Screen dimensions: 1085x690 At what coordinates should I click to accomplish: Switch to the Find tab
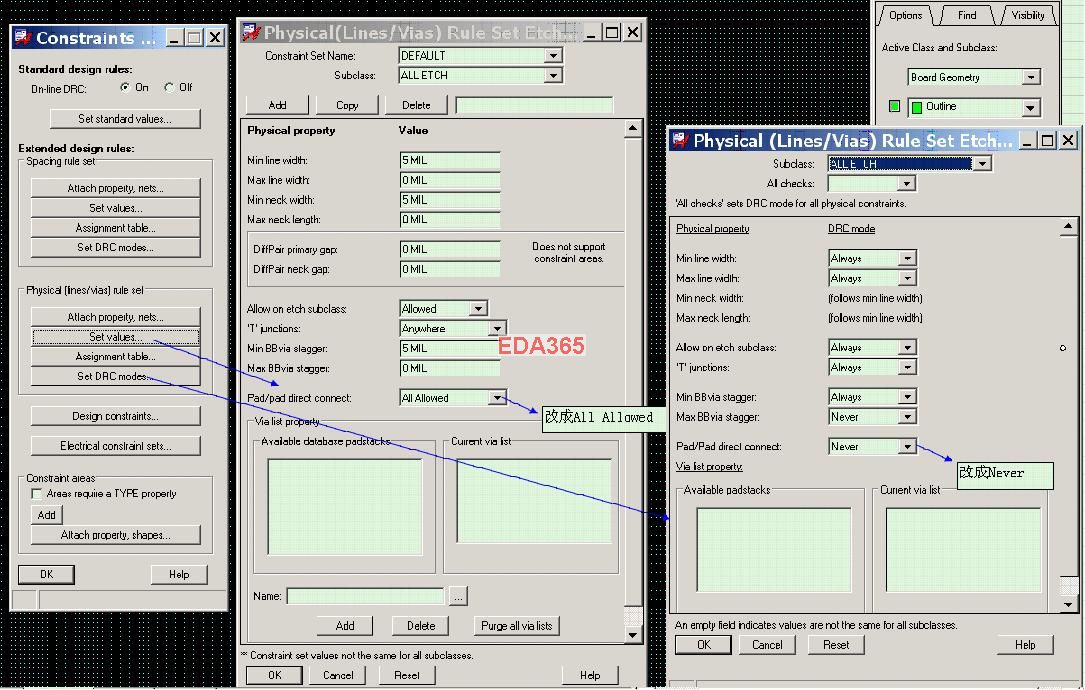pyautogui.click(x=967, y=15)
